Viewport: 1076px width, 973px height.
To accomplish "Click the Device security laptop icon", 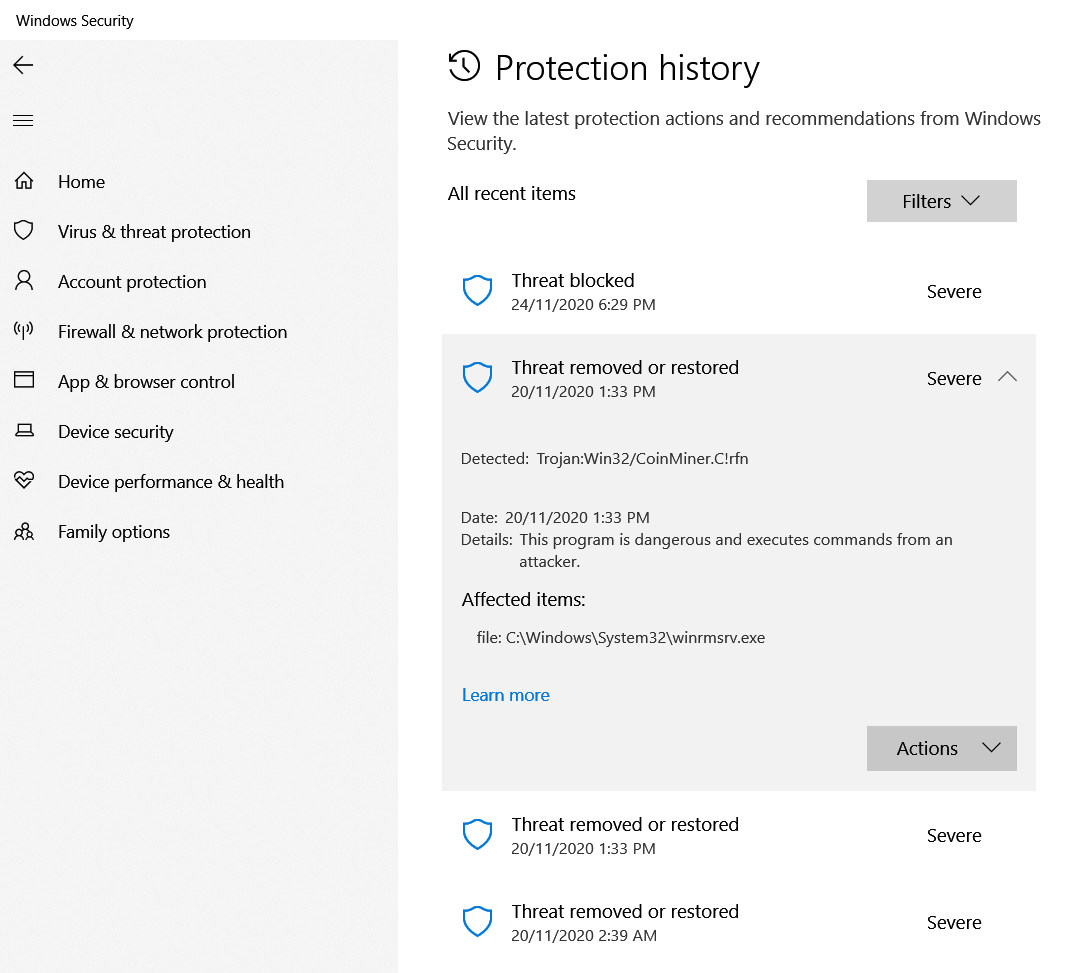I will pyautogui.click(x=24, y=430).
